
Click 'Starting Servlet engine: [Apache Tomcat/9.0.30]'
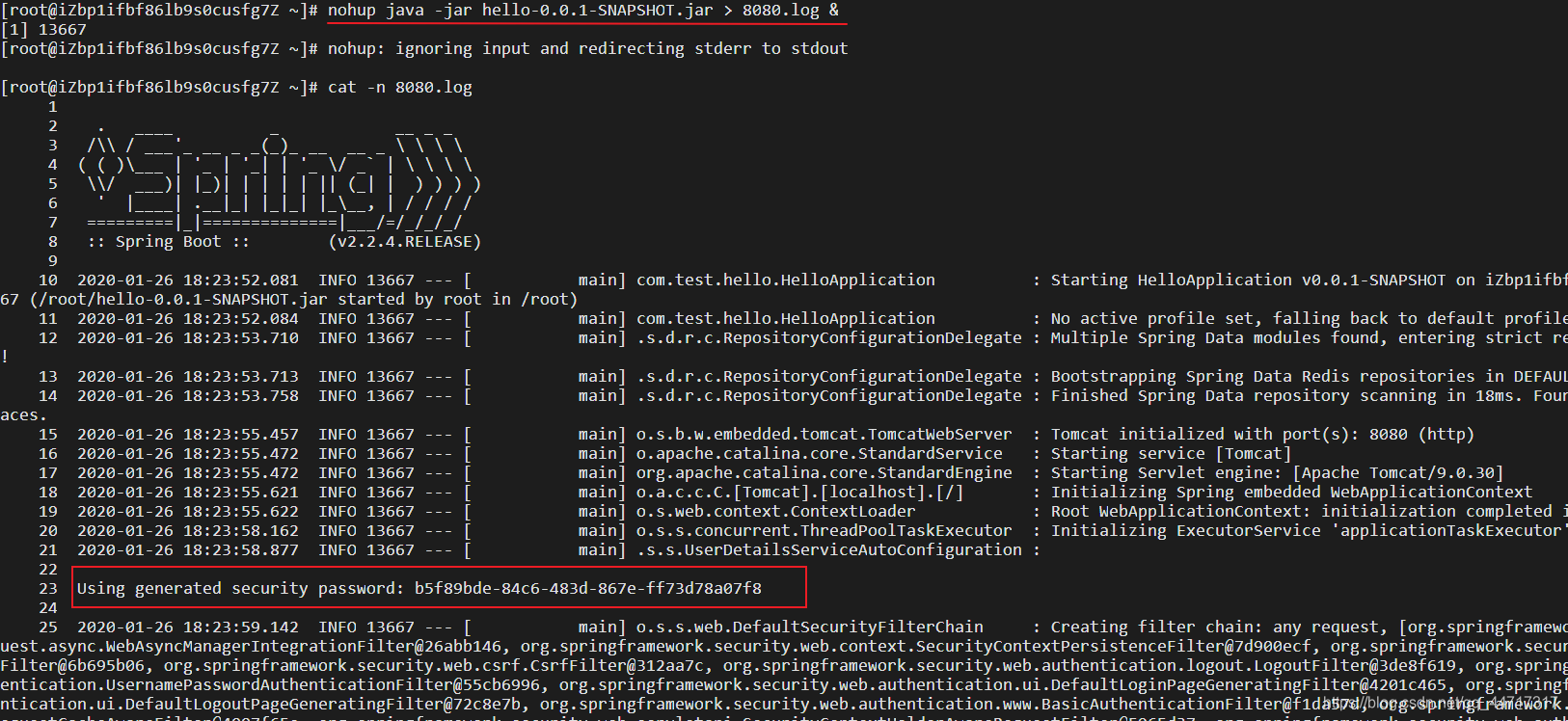coord(1277,472)
